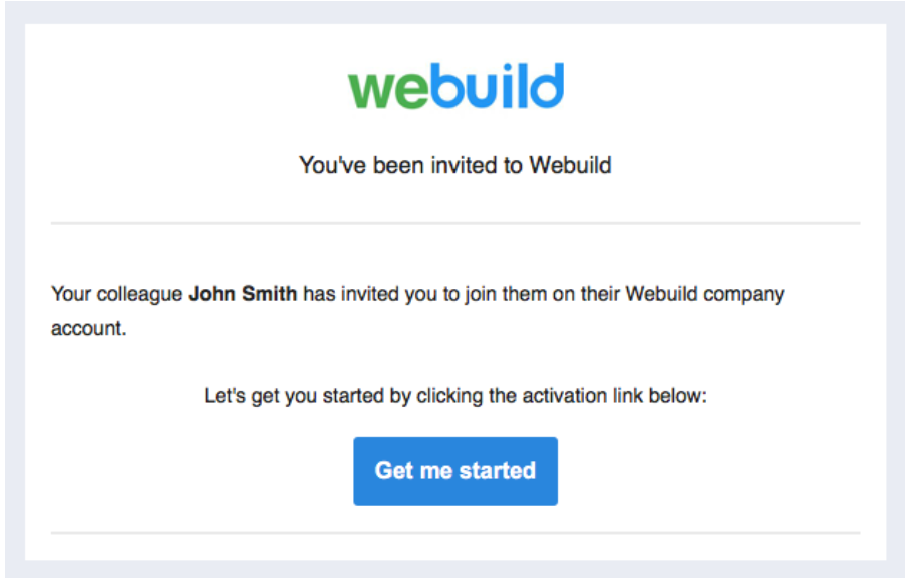The image size is (908, 578).
Task: Select the heading "You've been invited to Webuild"
Action: point(455,165)
